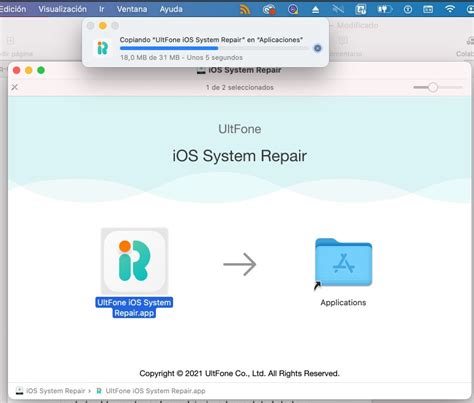This screenshot has width=474, height=403.
Task: Click the UltFone iOS System Repair.app label
Action: [134, 308]
